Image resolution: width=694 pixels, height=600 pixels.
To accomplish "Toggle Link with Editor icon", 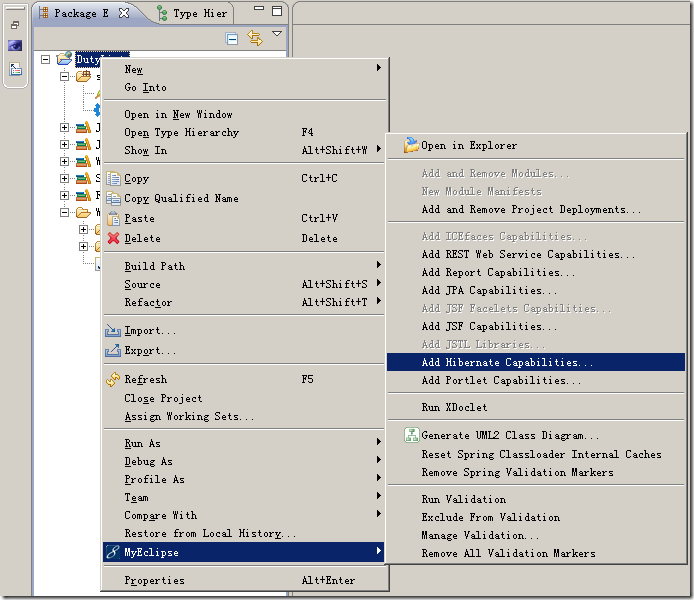I will pos(255,39).
